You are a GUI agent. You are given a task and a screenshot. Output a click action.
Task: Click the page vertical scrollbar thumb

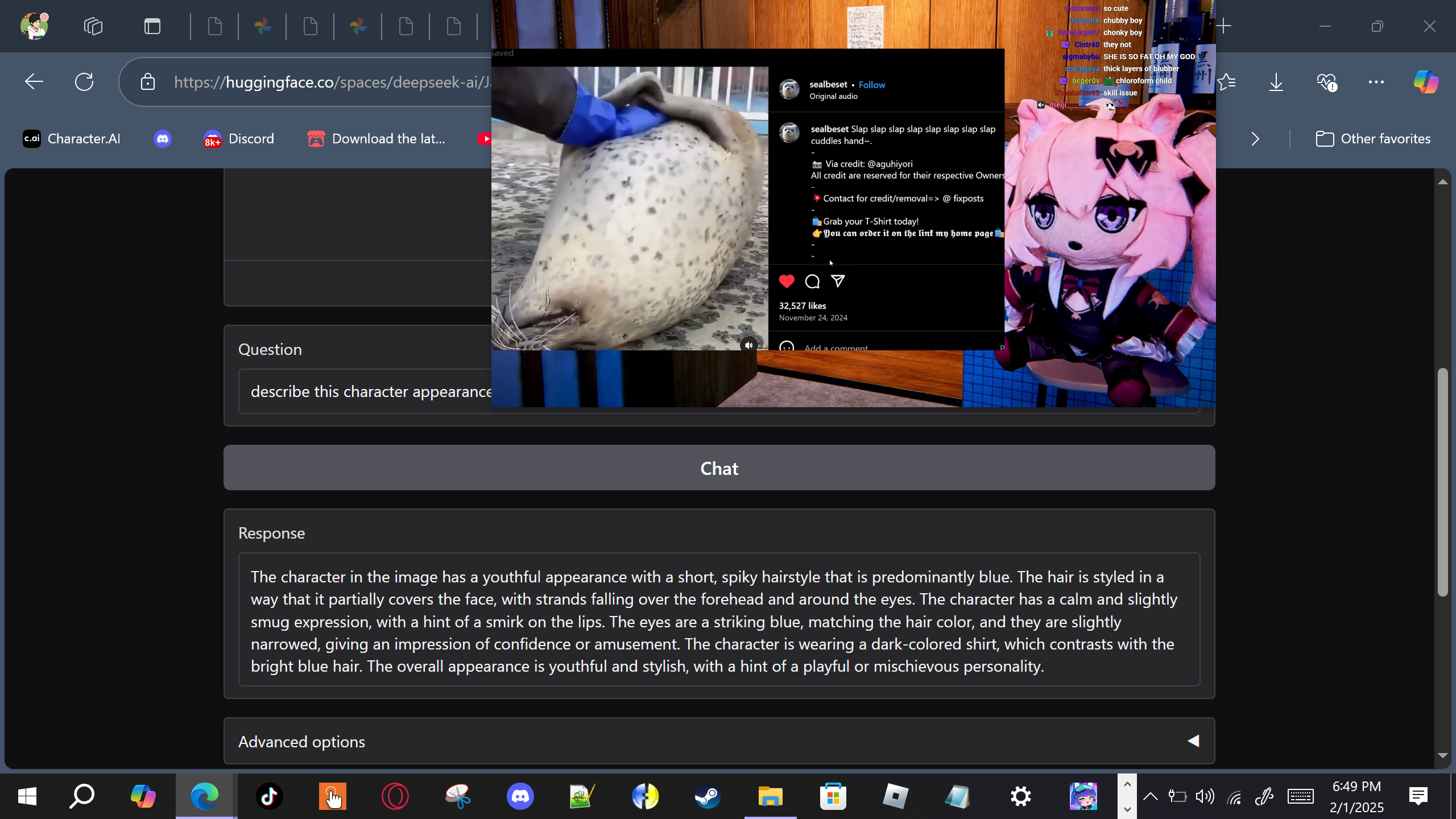pyautogui.click(x=1442, y=482)
